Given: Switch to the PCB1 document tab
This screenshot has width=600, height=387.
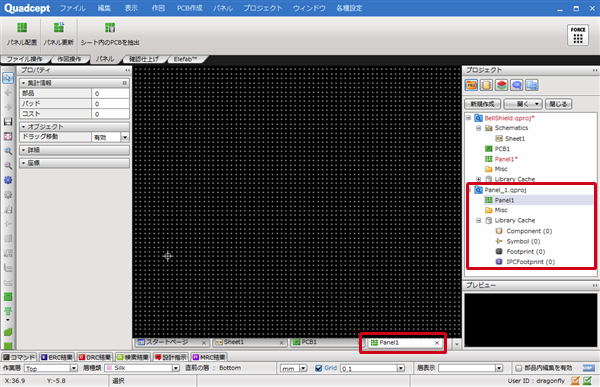Looking at the screenshot, I should pyautogui.click(x=309, y=342).
